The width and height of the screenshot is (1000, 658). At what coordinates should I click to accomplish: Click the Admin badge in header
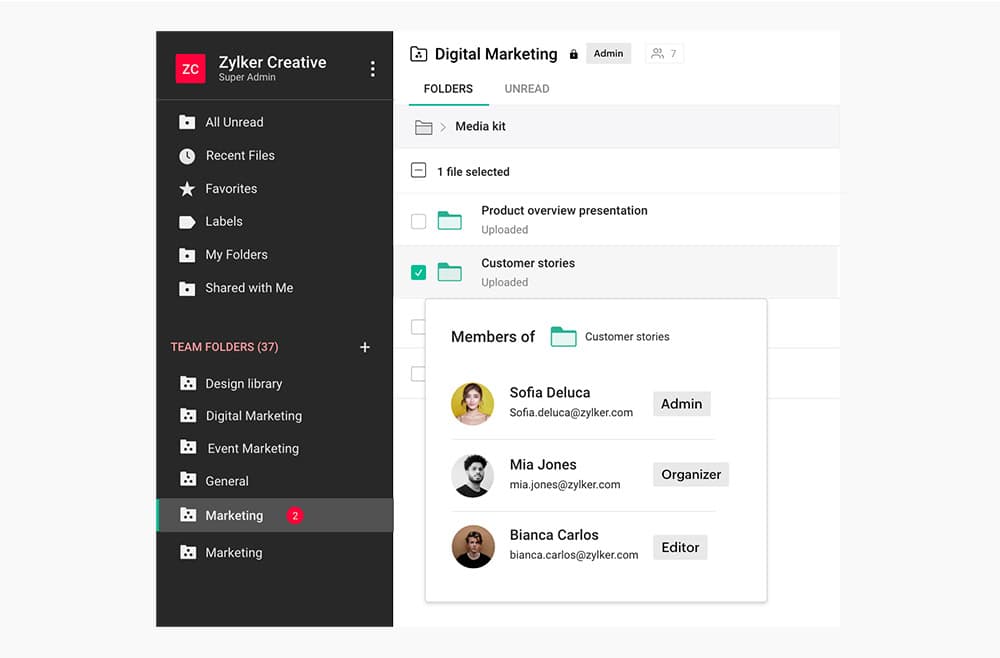point(608,54)
